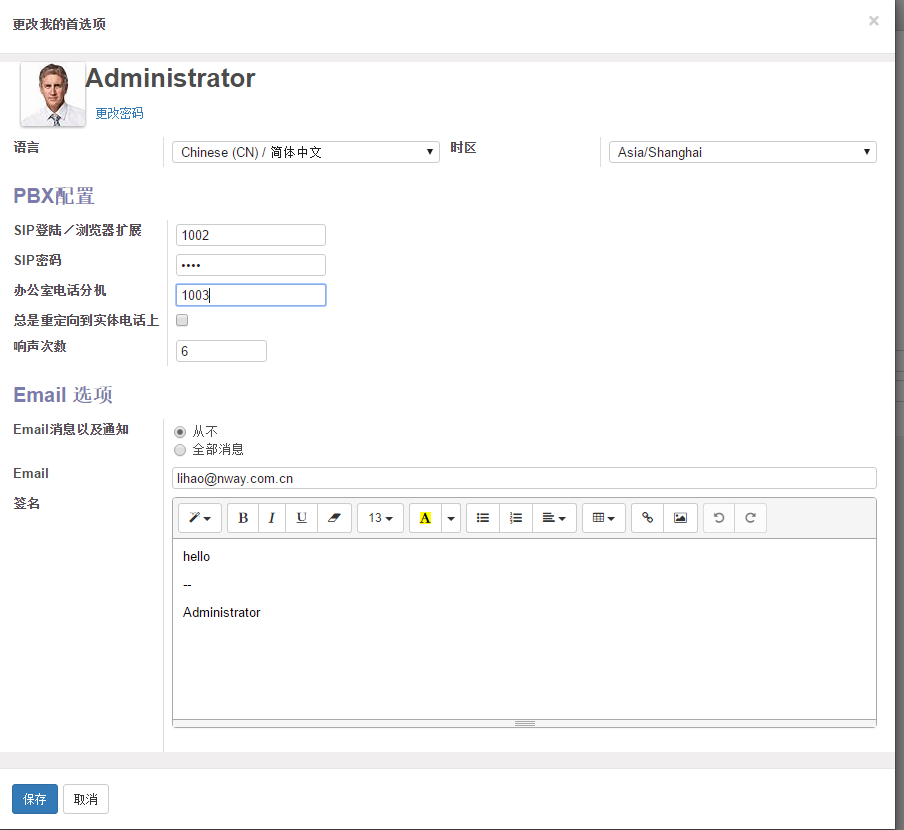The width and height of the screenshot is (904, 830).
Task: Open the table insert dropdown
Action: pos(603,518)
